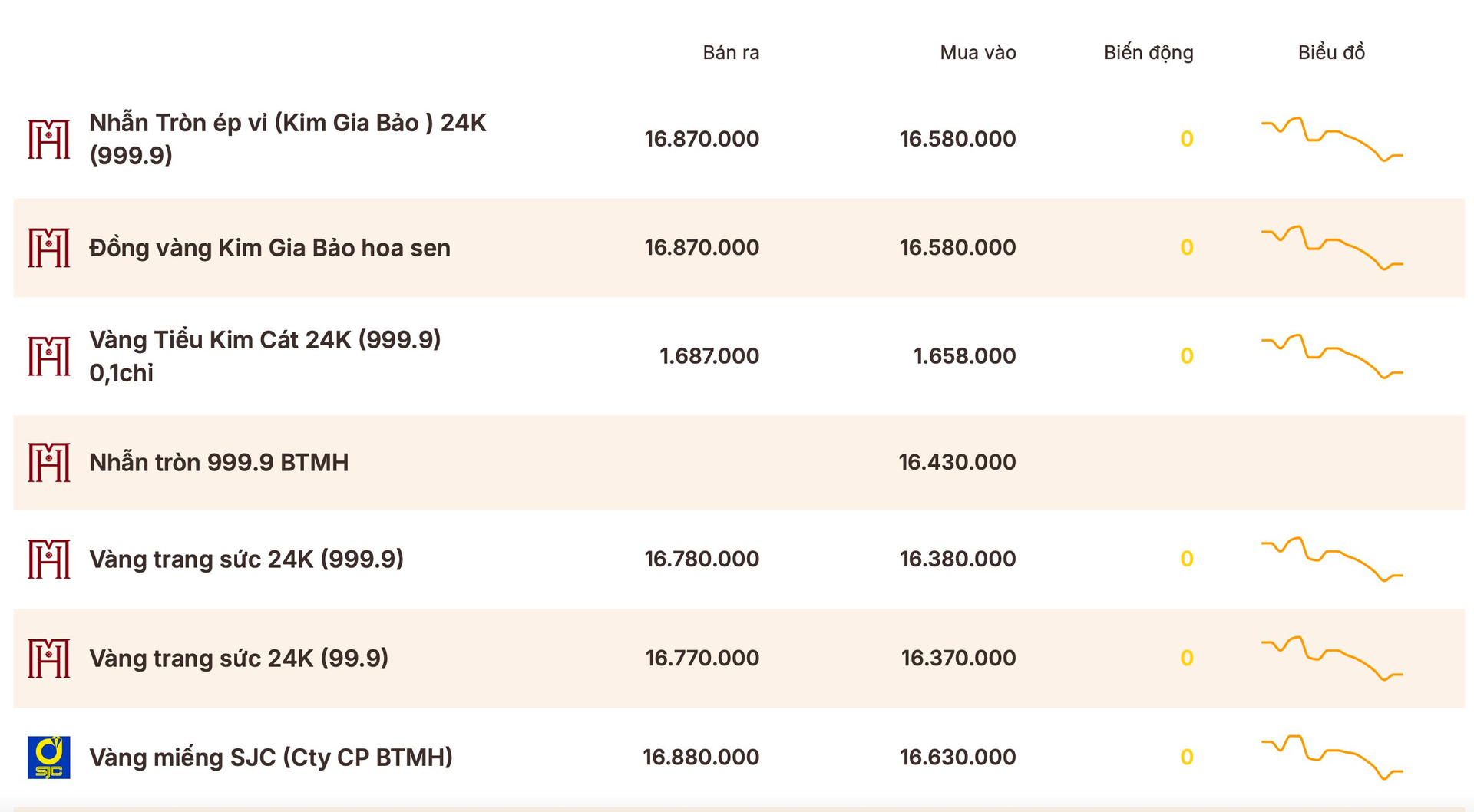Open price chart for Vàng trang sức 24K (999.9)
Viewport: 1474px width, 812px height.
(x=1331, y=559)
